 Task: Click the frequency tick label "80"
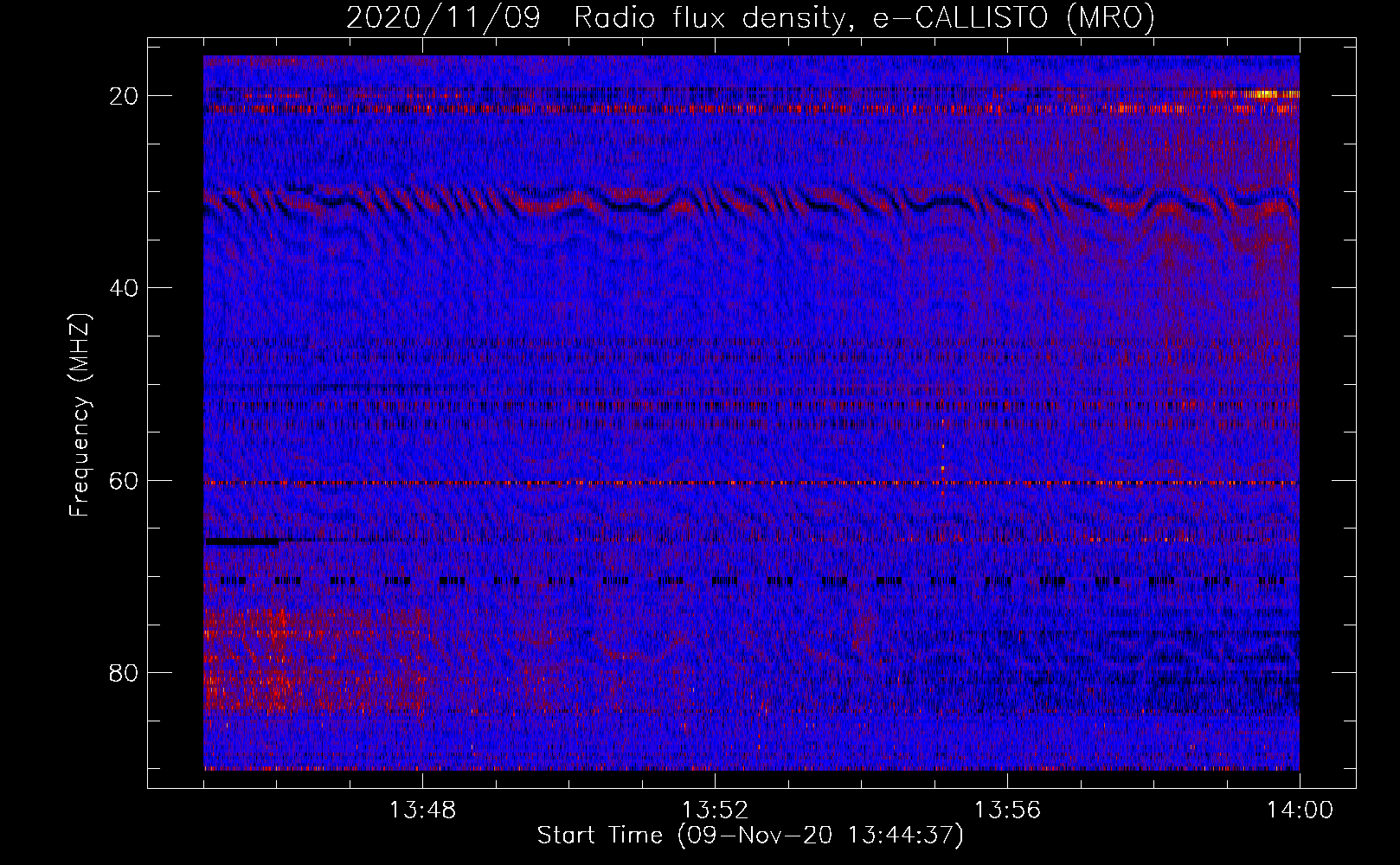pos(125,672)
